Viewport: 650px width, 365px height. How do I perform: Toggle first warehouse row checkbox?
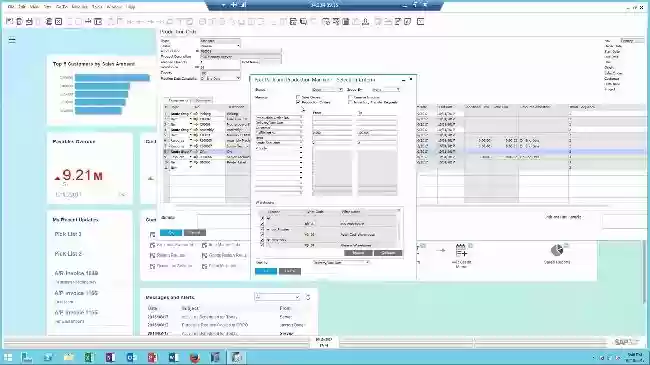coord(262,218)
